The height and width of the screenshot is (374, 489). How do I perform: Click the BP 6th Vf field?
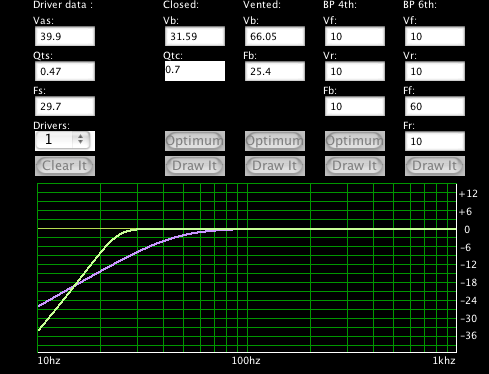click(435, 36)
